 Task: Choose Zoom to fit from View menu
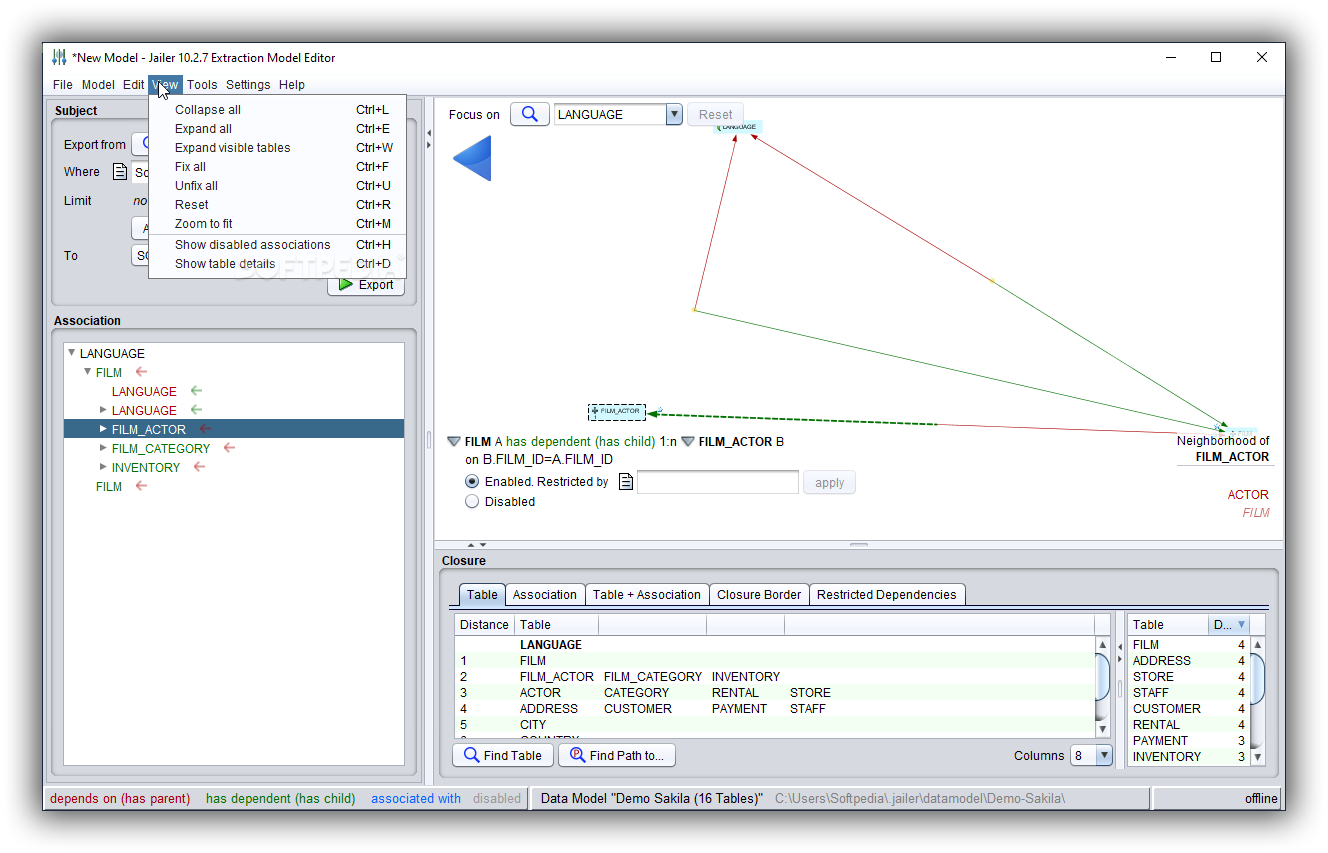point(277,224)
